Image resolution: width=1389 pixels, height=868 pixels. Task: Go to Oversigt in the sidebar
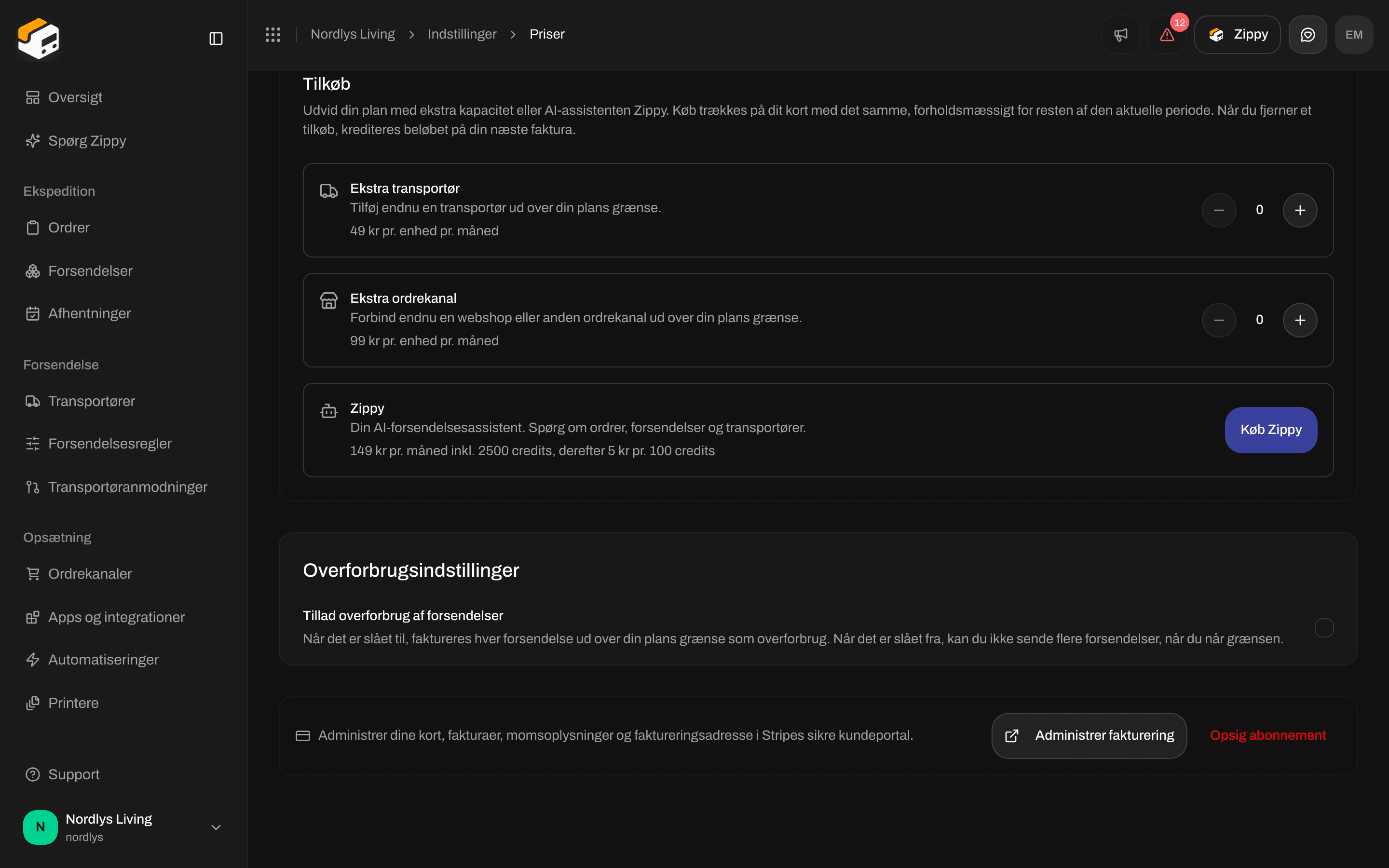[123, 97]
